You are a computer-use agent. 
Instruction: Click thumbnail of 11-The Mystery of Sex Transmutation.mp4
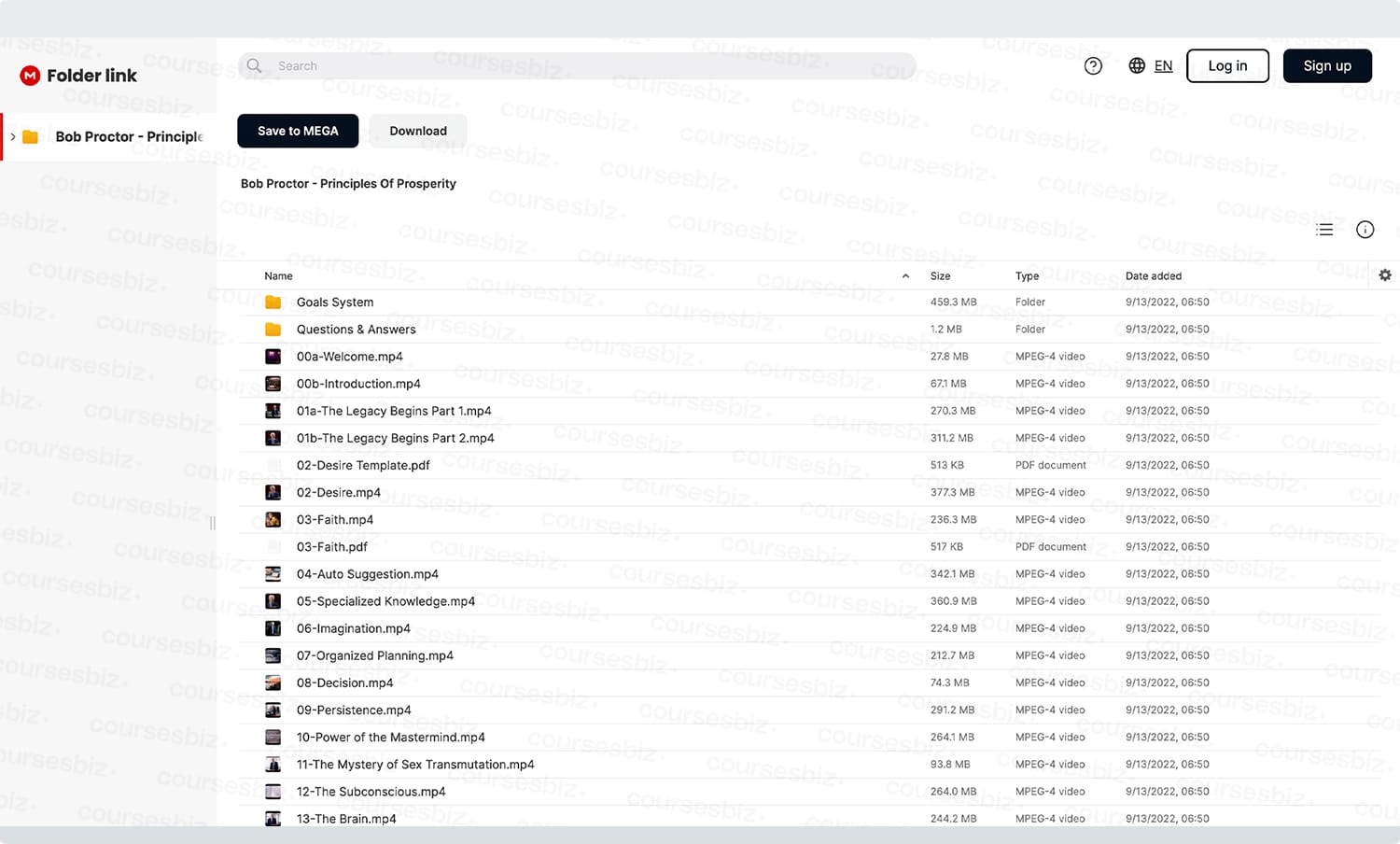[x=273, y=765]
